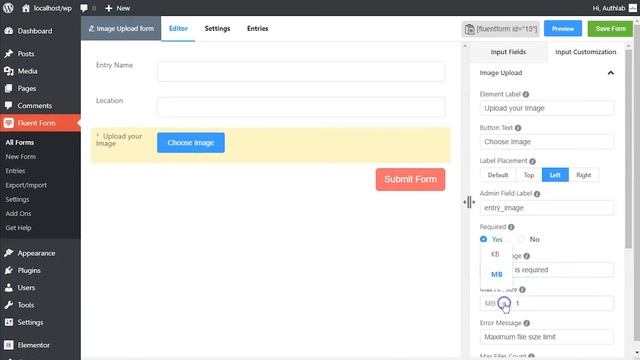Choose MB from the size unit dropdown
Screen dimensions: 640x360
[496, 274]
